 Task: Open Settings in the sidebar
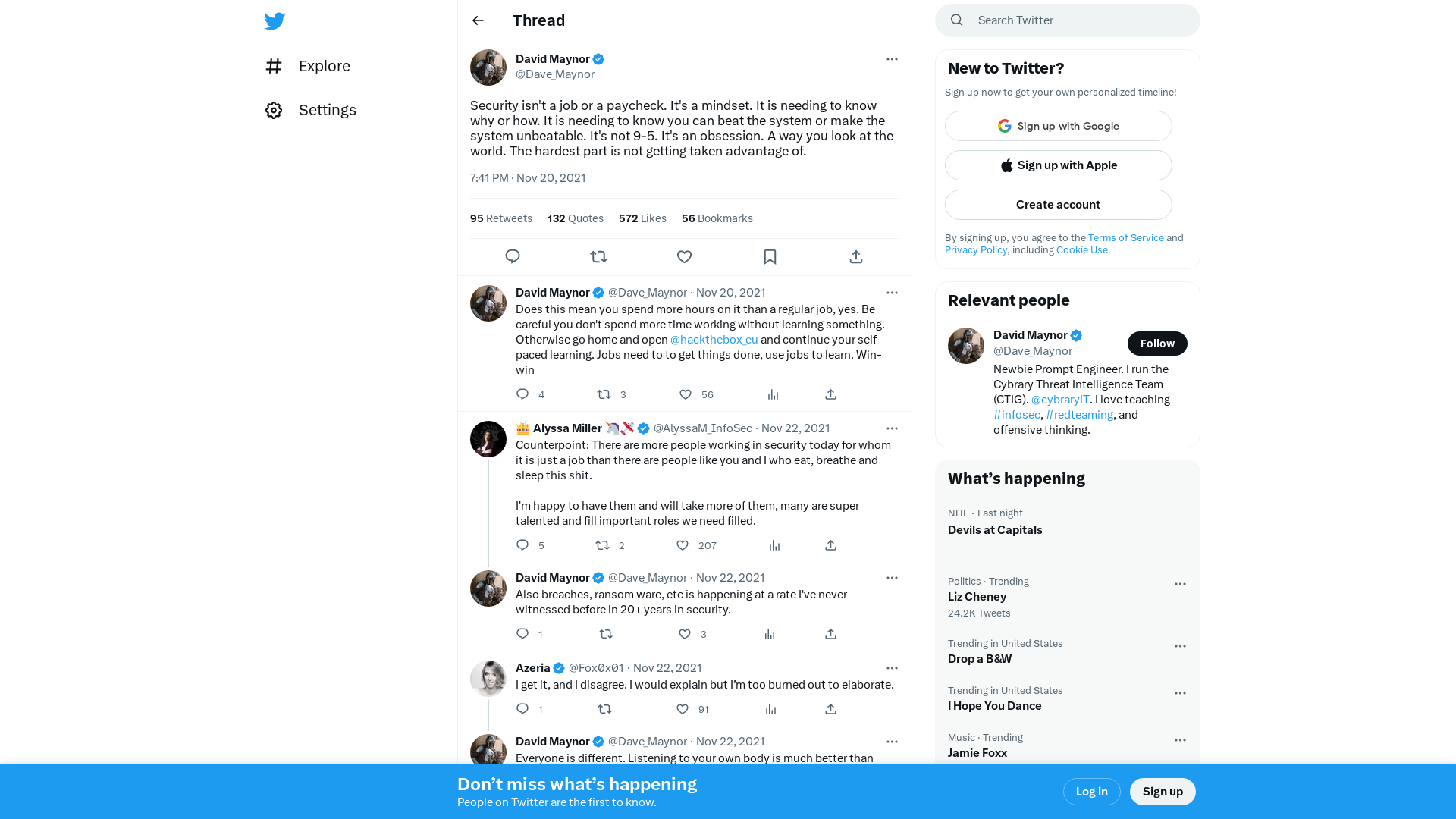(x=310, y=110)
